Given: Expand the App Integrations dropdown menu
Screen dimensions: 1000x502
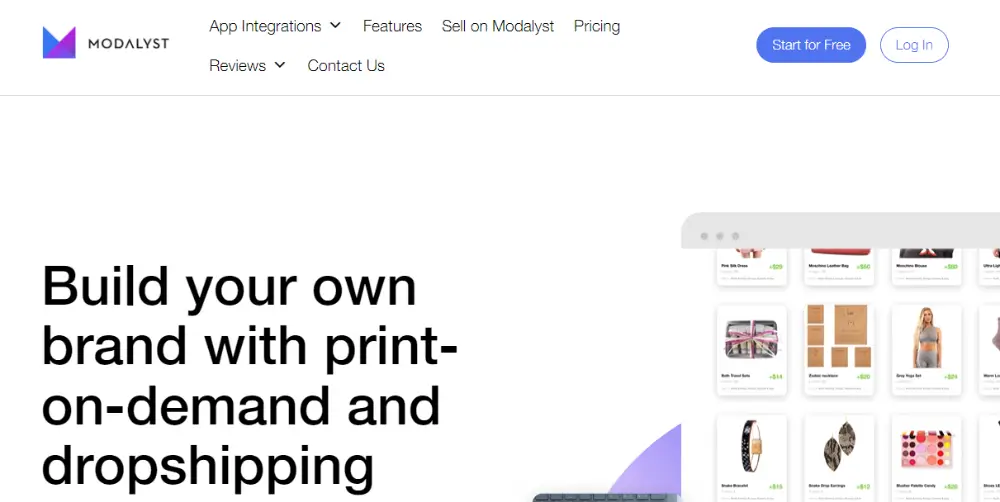Looking at the screenshot, I should pos(275,26).
